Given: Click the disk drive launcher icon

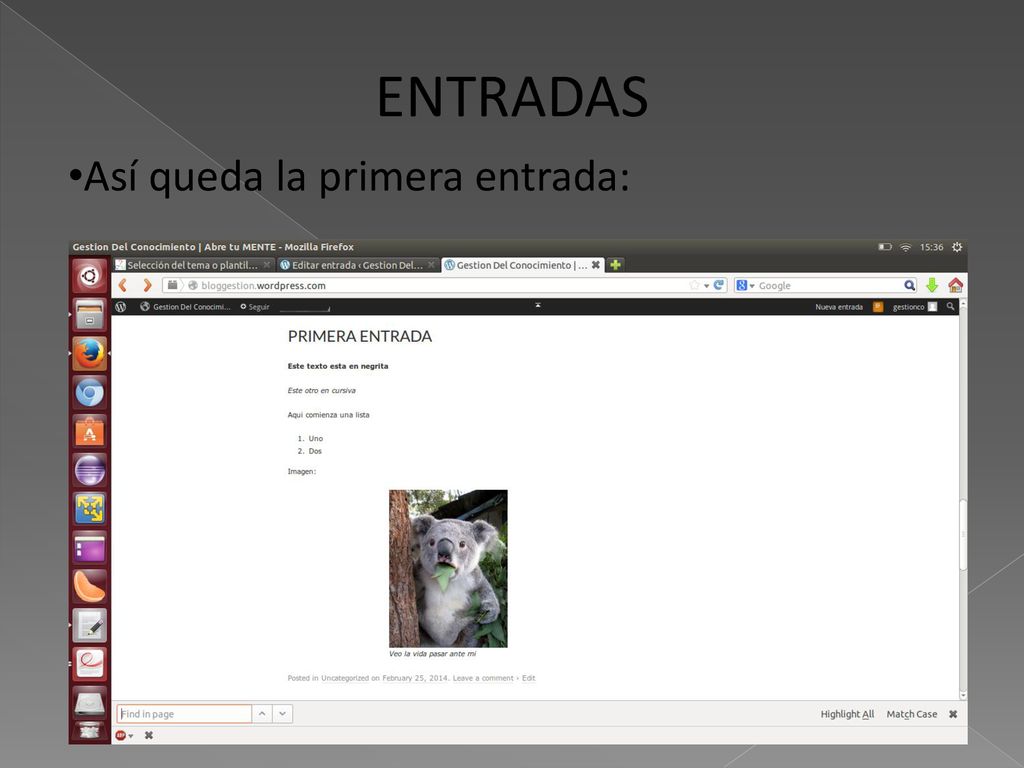Looking at the screenshot, I should click(x=89, y=703).
